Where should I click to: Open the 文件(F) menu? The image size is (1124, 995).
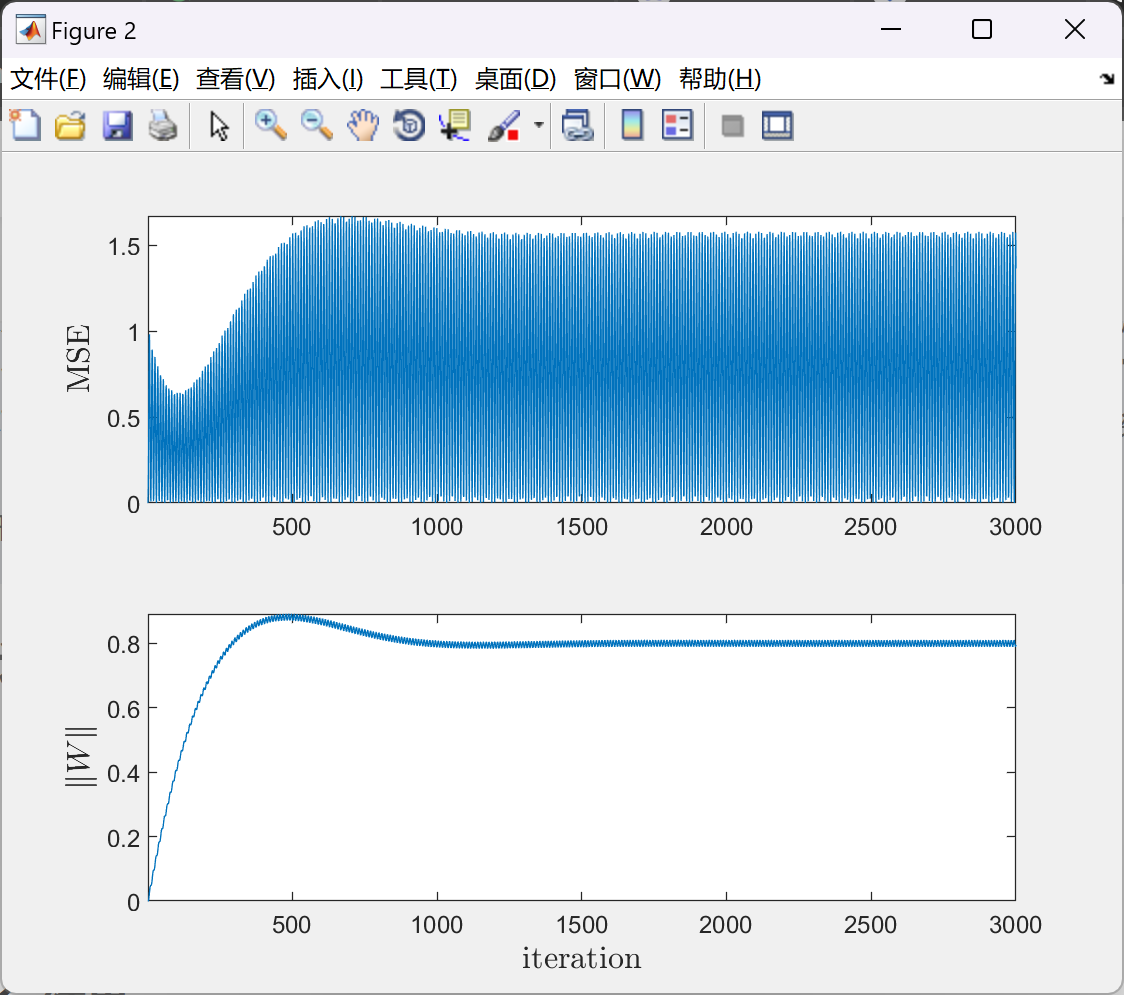point(48,79)
